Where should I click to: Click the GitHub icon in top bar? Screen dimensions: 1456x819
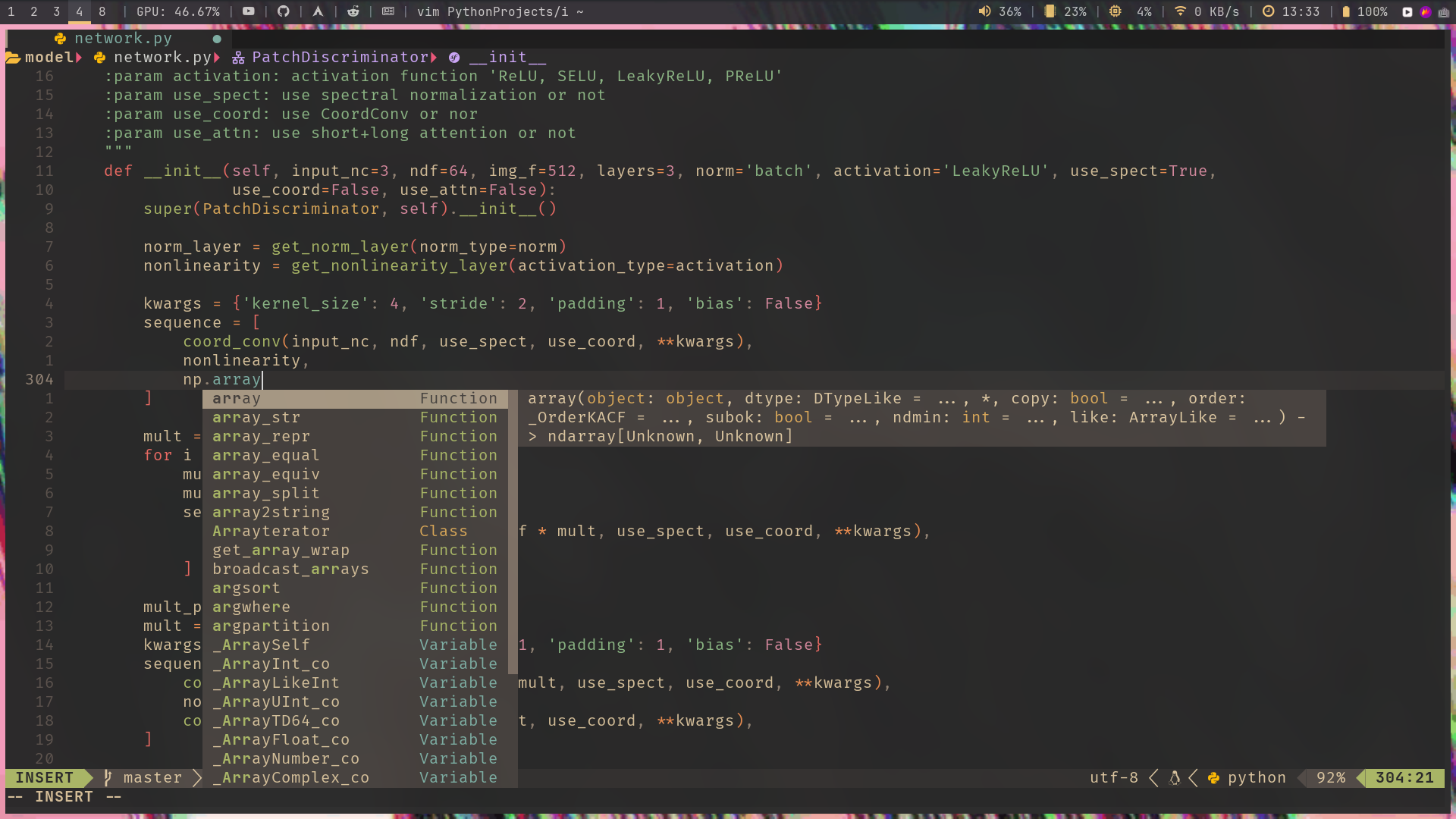[283, 11]
